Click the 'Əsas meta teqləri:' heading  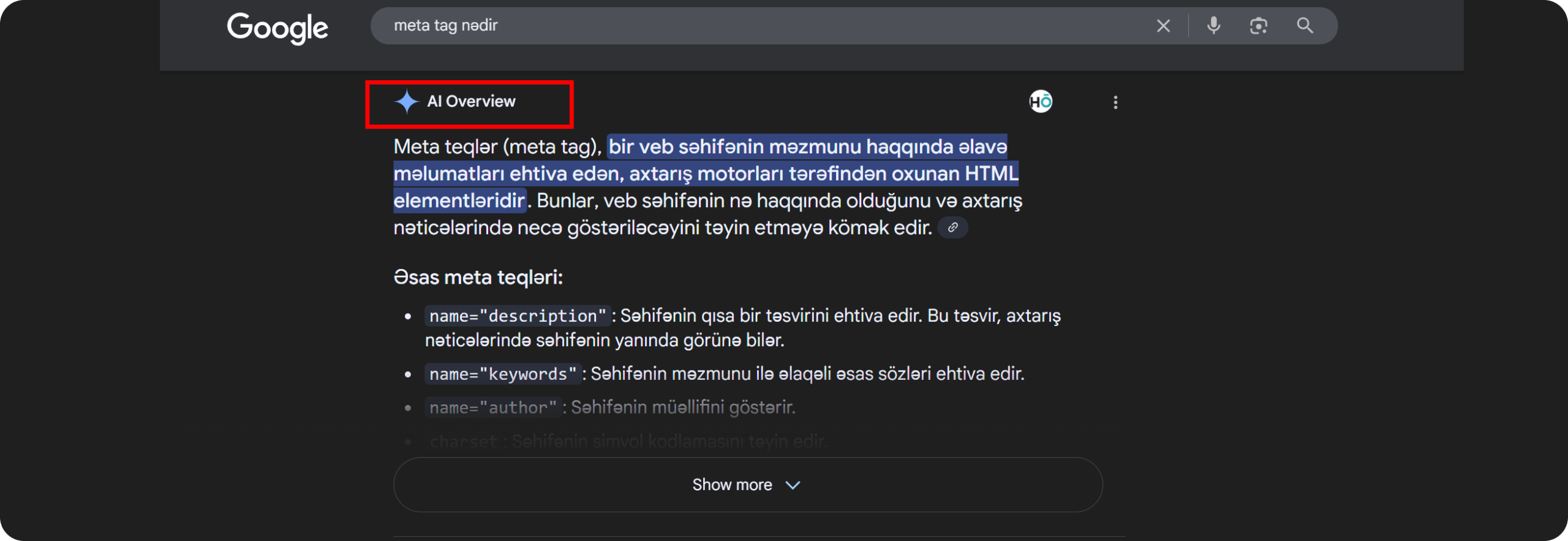coord(478,277)
